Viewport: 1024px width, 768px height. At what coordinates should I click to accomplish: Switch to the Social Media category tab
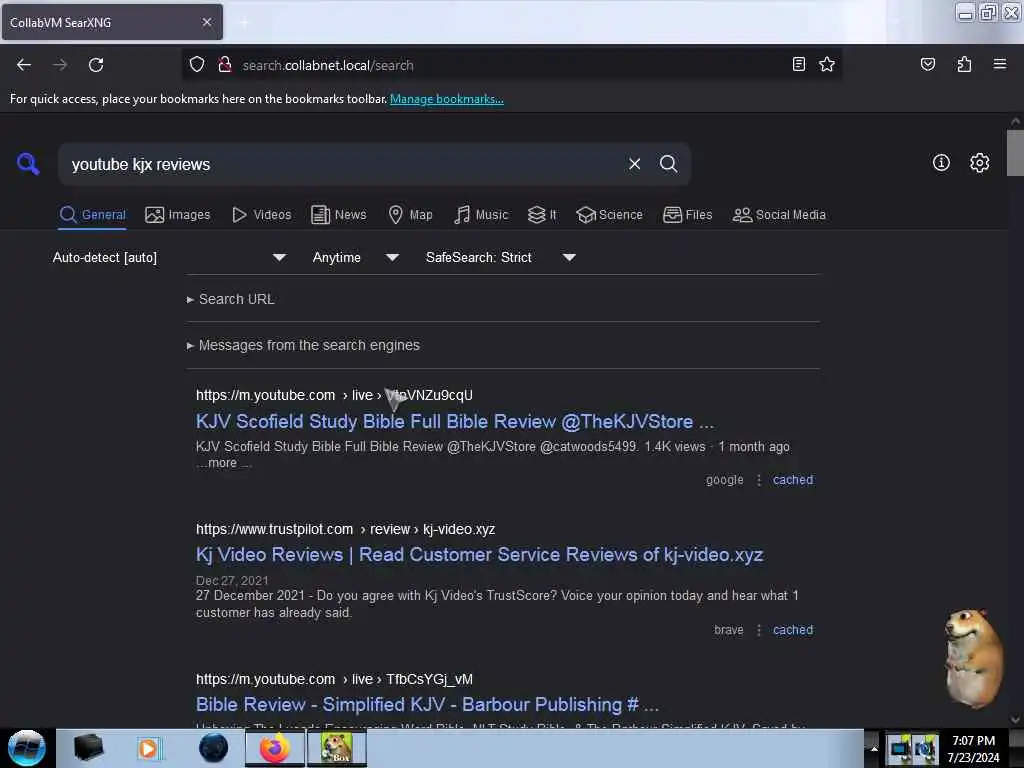pos(779,215)
